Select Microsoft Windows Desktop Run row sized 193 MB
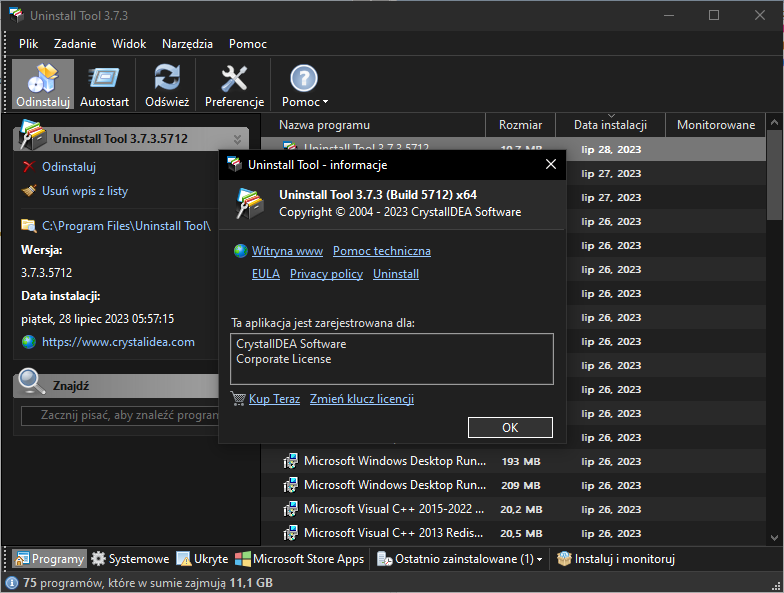The height and width of the screenshot is (593, 784). click(x=514, y=462)
